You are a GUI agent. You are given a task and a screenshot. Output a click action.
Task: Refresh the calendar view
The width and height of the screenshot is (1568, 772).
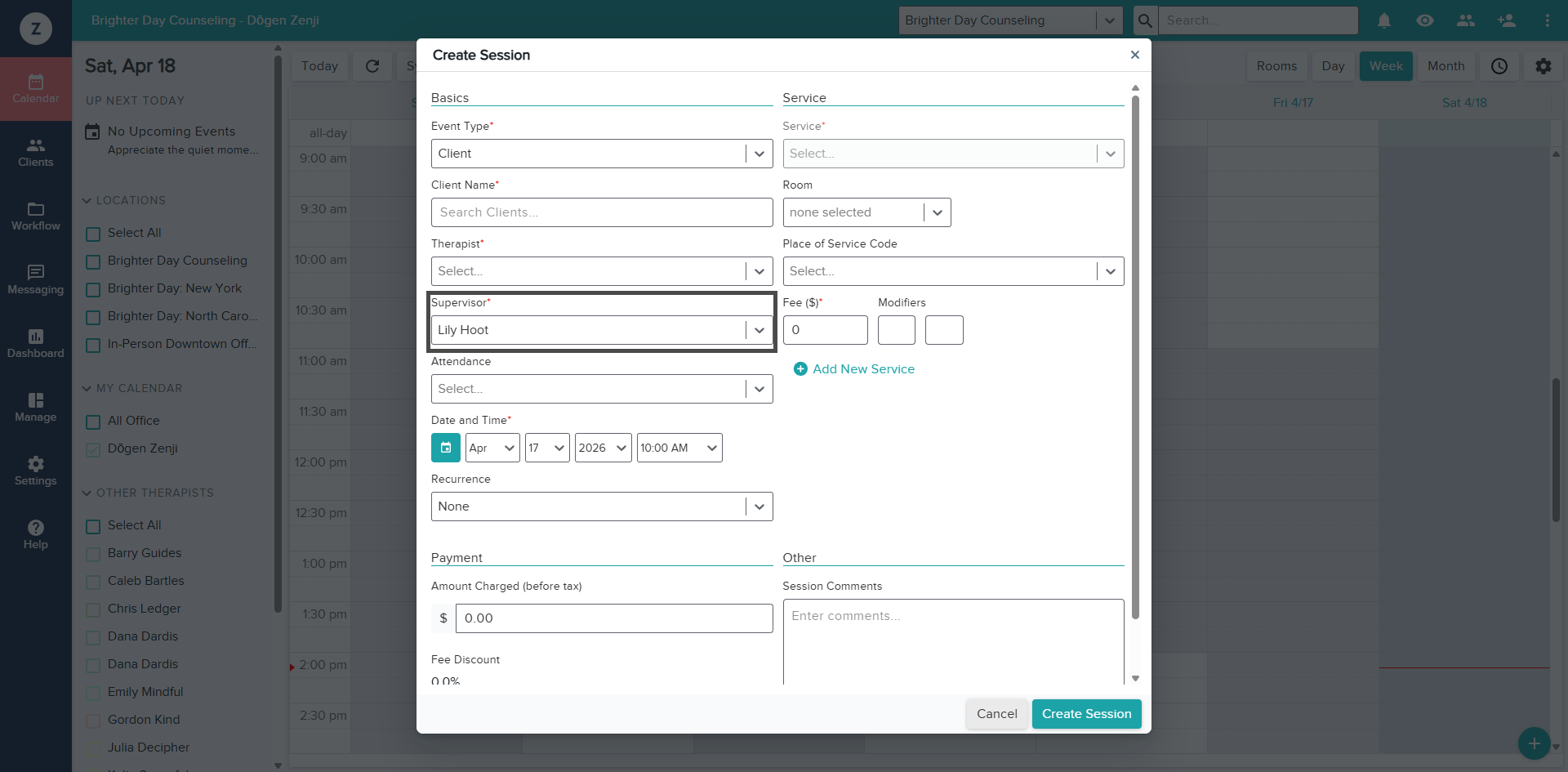click(372, 66)
